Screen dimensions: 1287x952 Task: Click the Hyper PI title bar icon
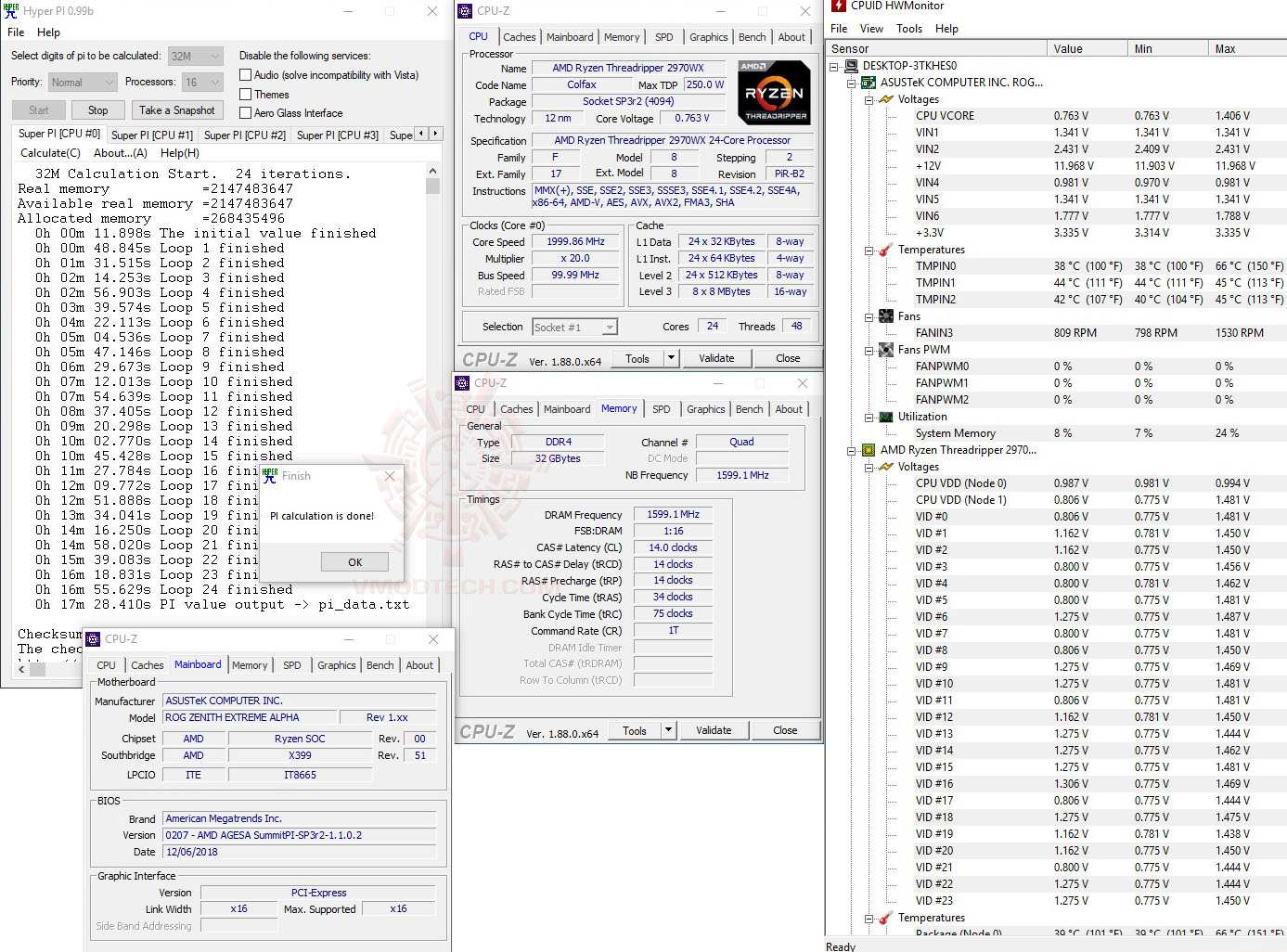pyautogui.click(x=12, y=11)
